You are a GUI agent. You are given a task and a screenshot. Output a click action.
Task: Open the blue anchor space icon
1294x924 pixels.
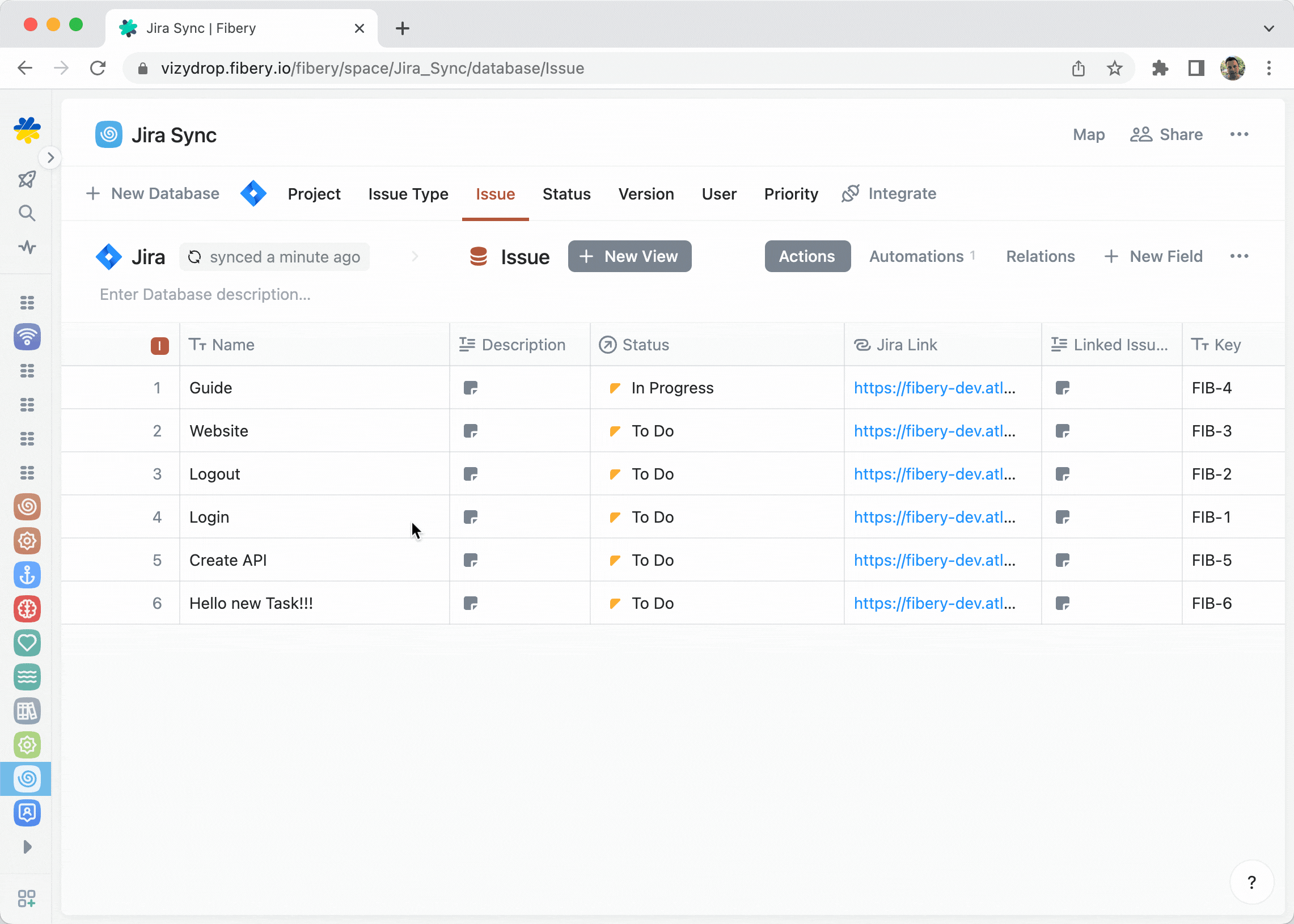pyautogui.click(x=27, y=575)
